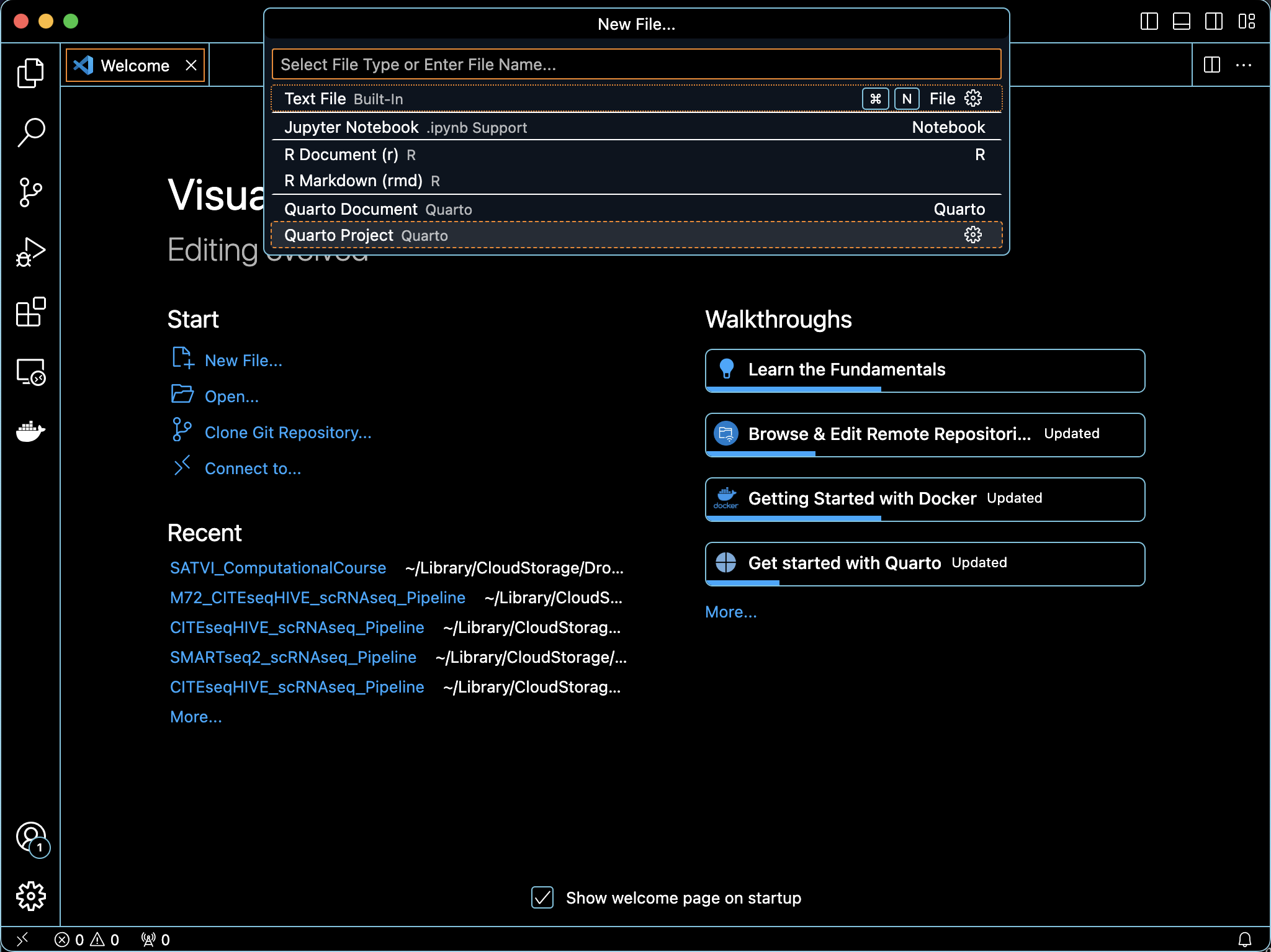Choose Quarto Project entry
Screen dimensions: 1271x952
pyautogui.click(x=637, y=235)
